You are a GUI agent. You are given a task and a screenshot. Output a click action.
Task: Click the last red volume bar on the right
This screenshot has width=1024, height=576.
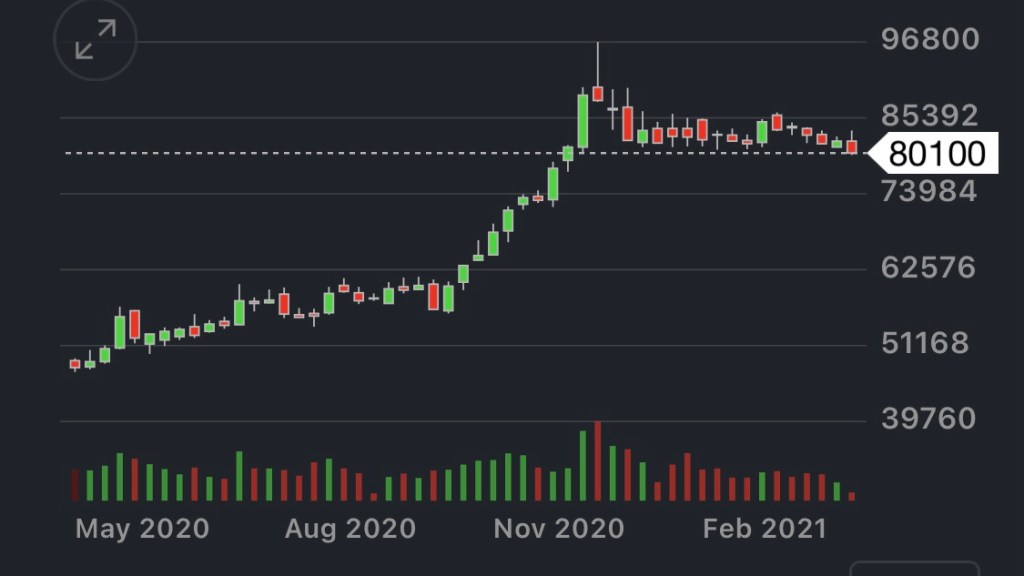tap(852, 495)
